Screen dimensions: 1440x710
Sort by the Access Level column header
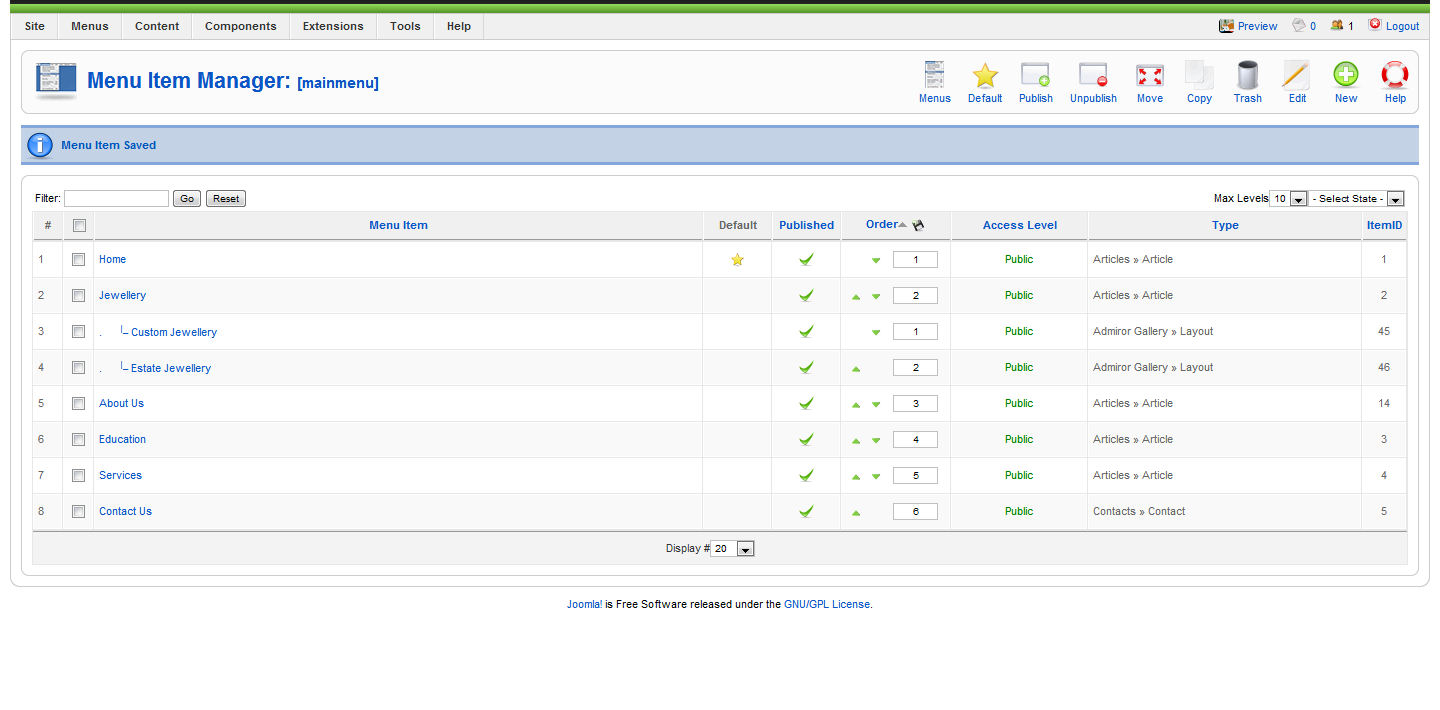tap(1020, 225)
